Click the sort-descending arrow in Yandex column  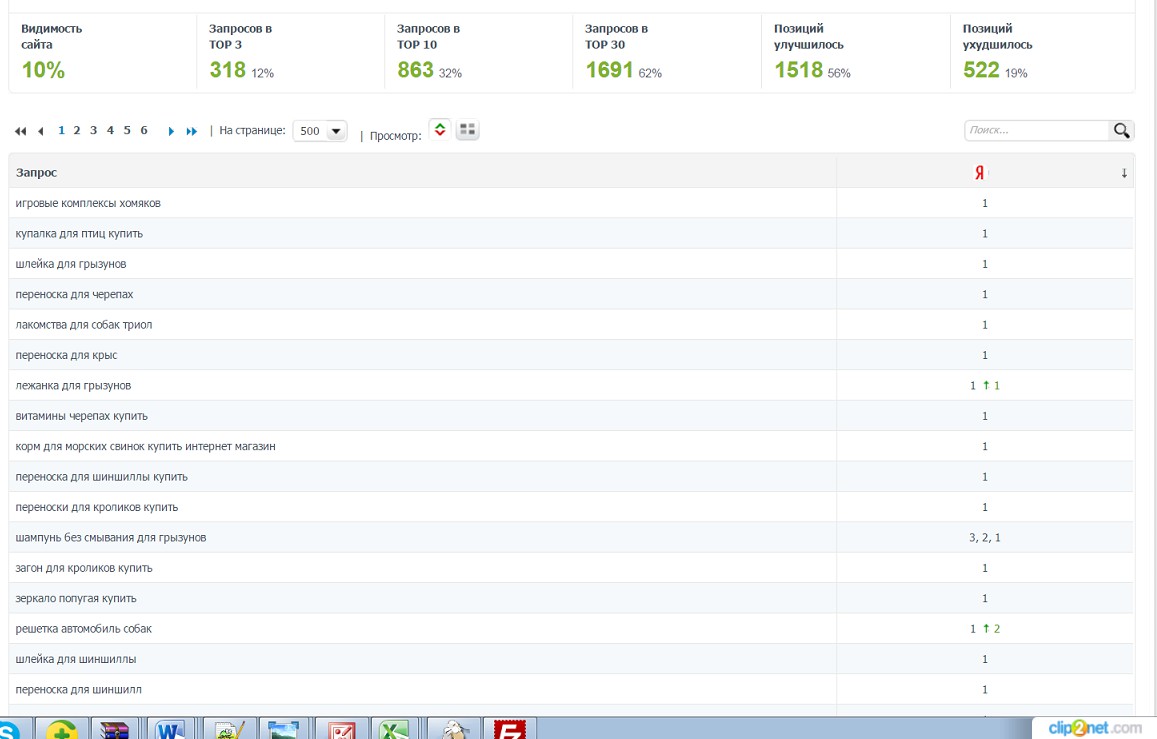tap(1124, 173)
